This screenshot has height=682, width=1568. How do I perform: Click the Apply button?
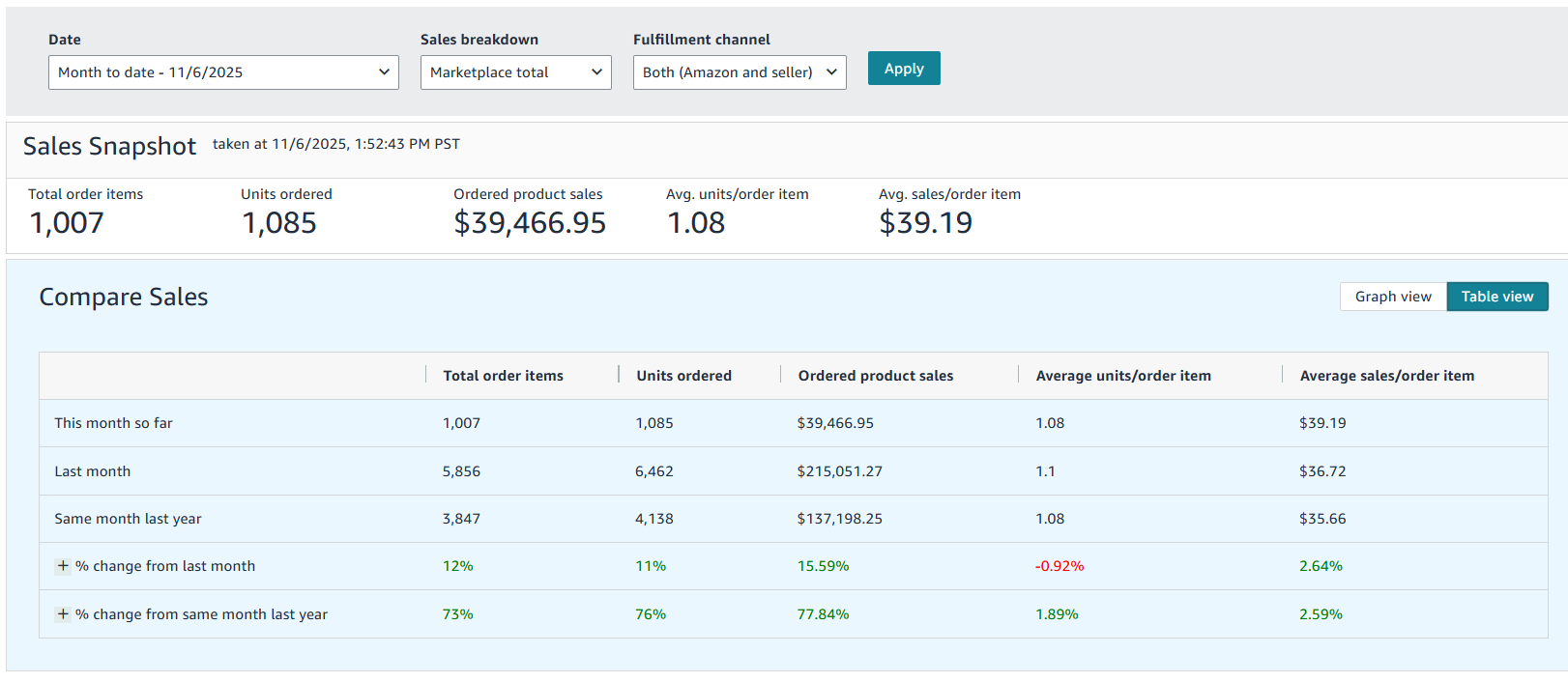point(904,69)
